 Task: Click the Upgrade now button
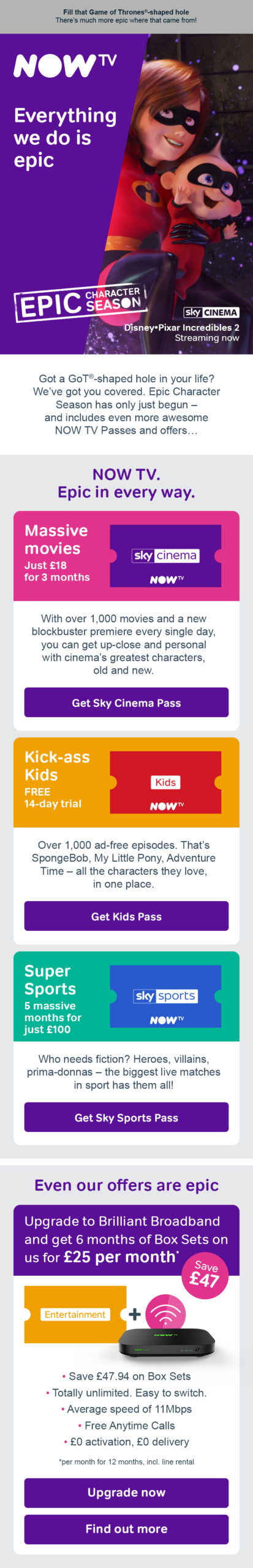click(x=126, y=1493)
